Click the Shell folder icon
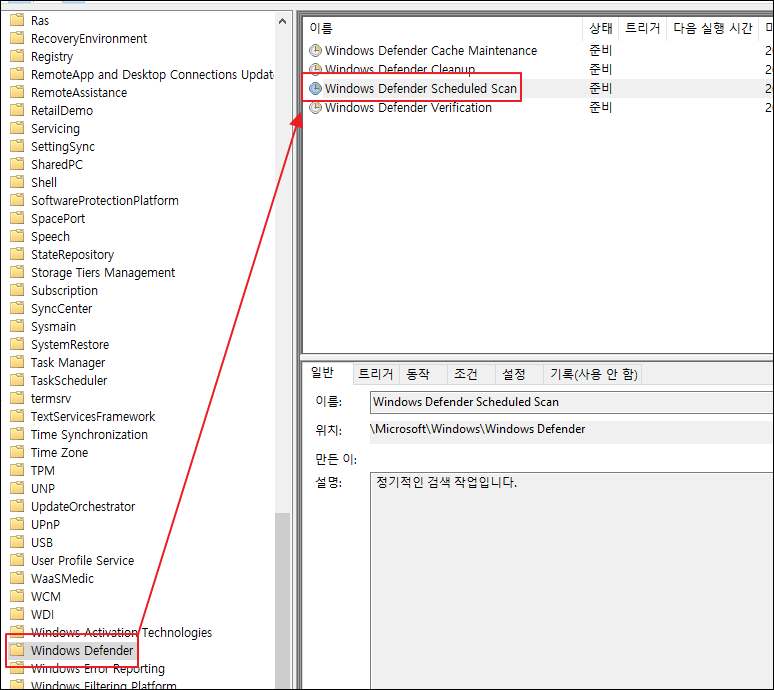 (x=17, y=182)
